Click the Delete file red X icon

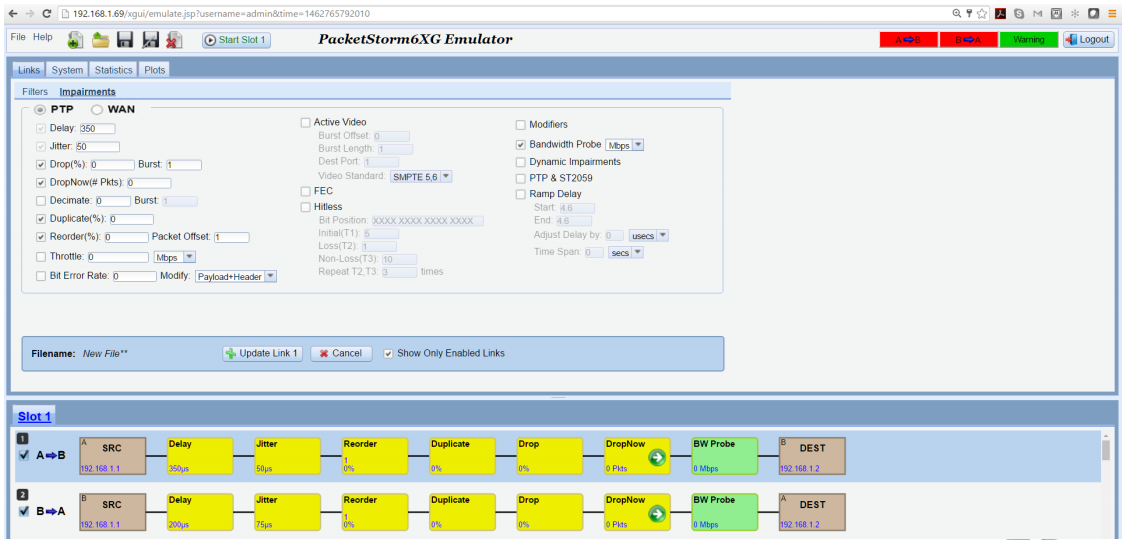[174, 40]
